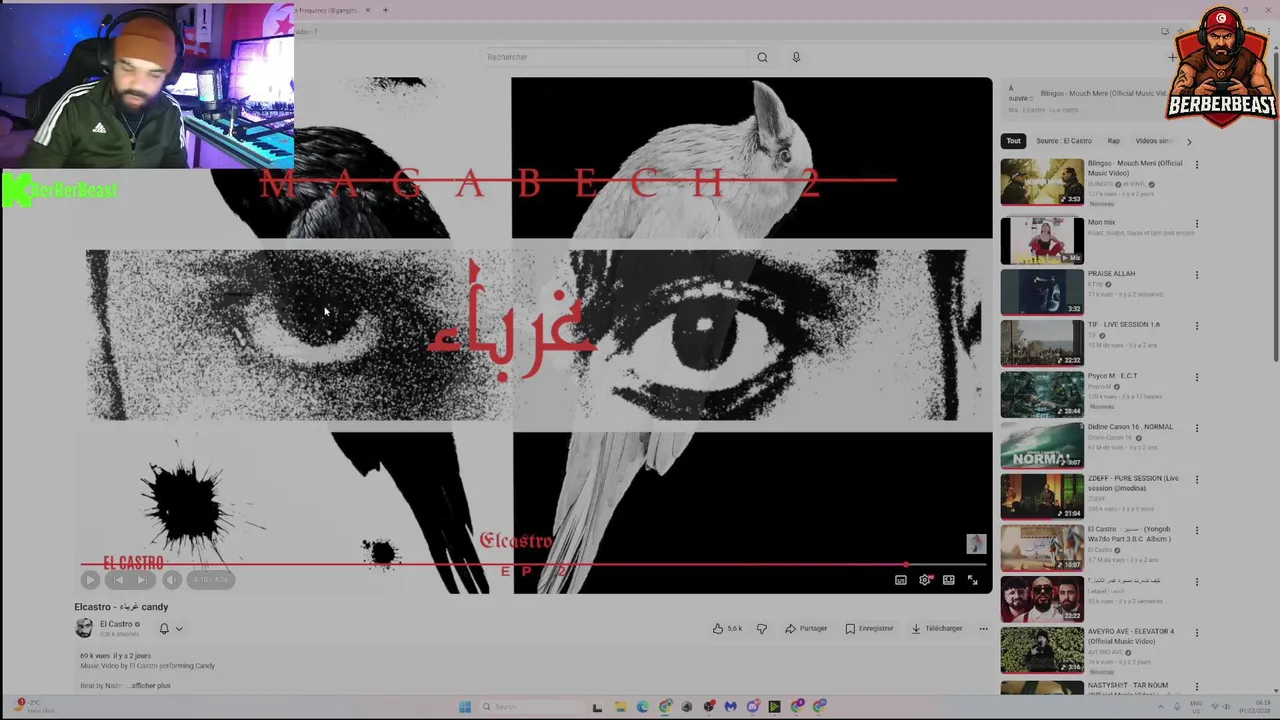Viewport: 1280px width, 720px height.
Task: Select the Tout filter chip
Action: pos(1013,141)
